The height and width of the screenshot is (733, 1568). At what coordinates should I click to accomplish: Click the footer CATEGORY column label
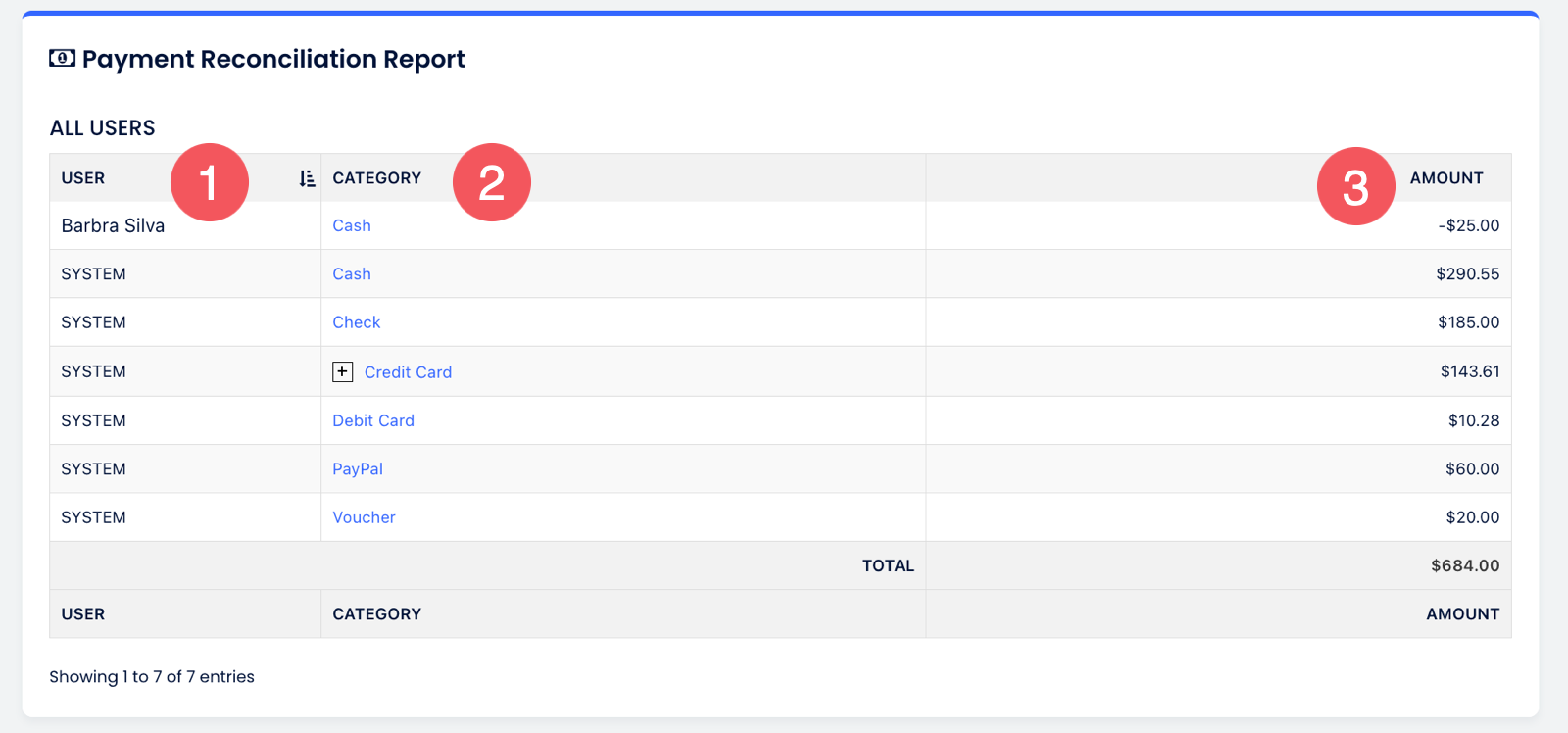376,614
